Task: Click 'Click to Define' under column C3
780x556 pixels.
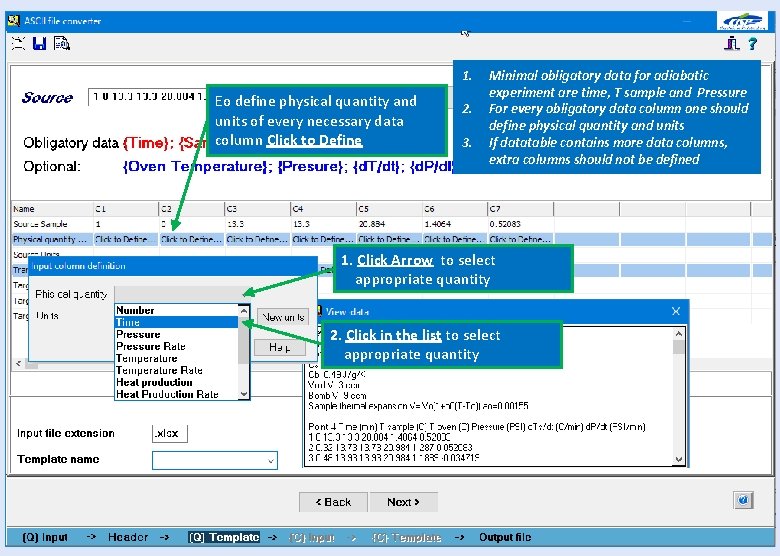Action: [257, 239]
